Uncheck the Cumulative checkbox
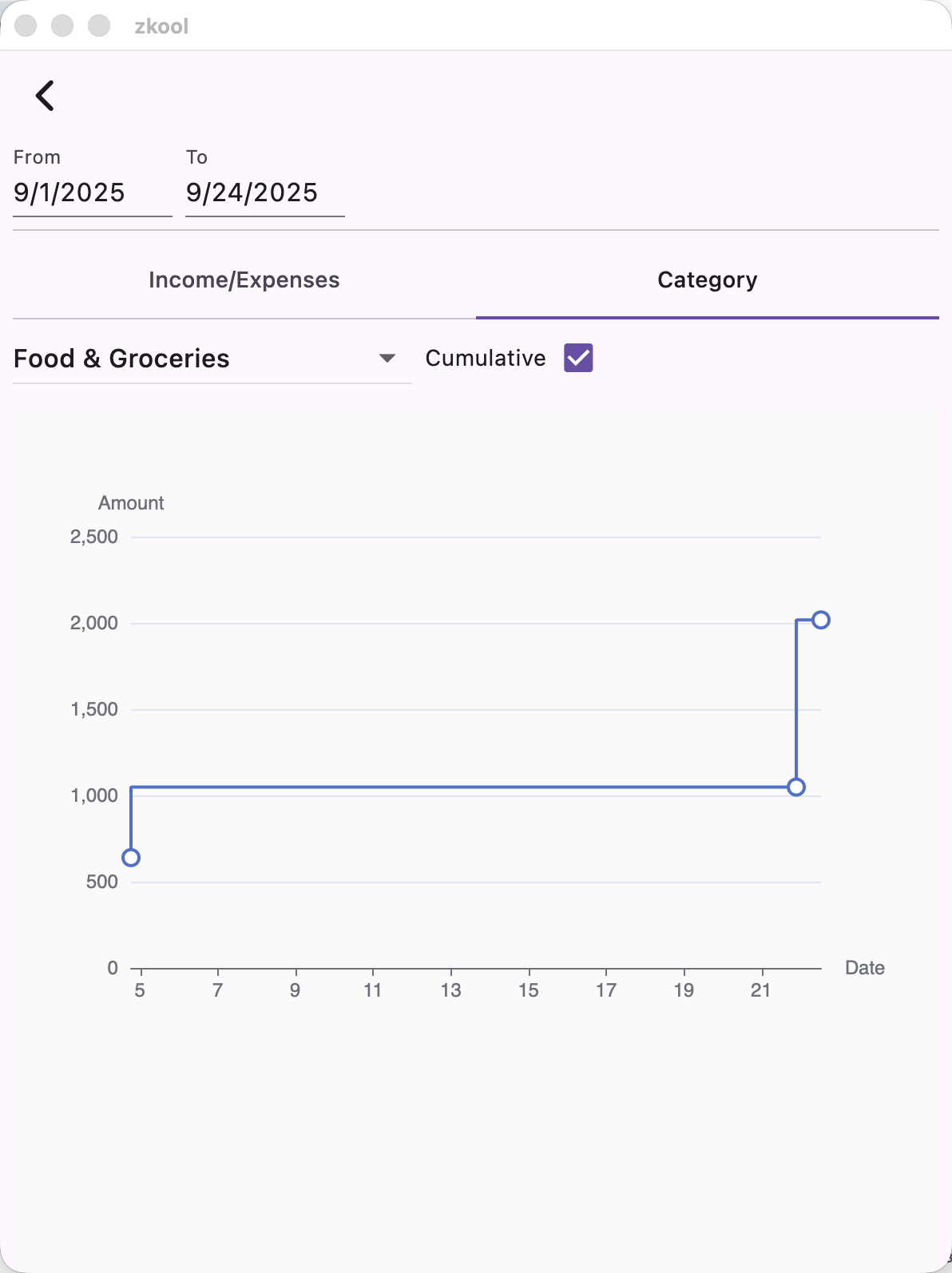The height and width of the screenshot is (1273, 952). pos(578,358)
